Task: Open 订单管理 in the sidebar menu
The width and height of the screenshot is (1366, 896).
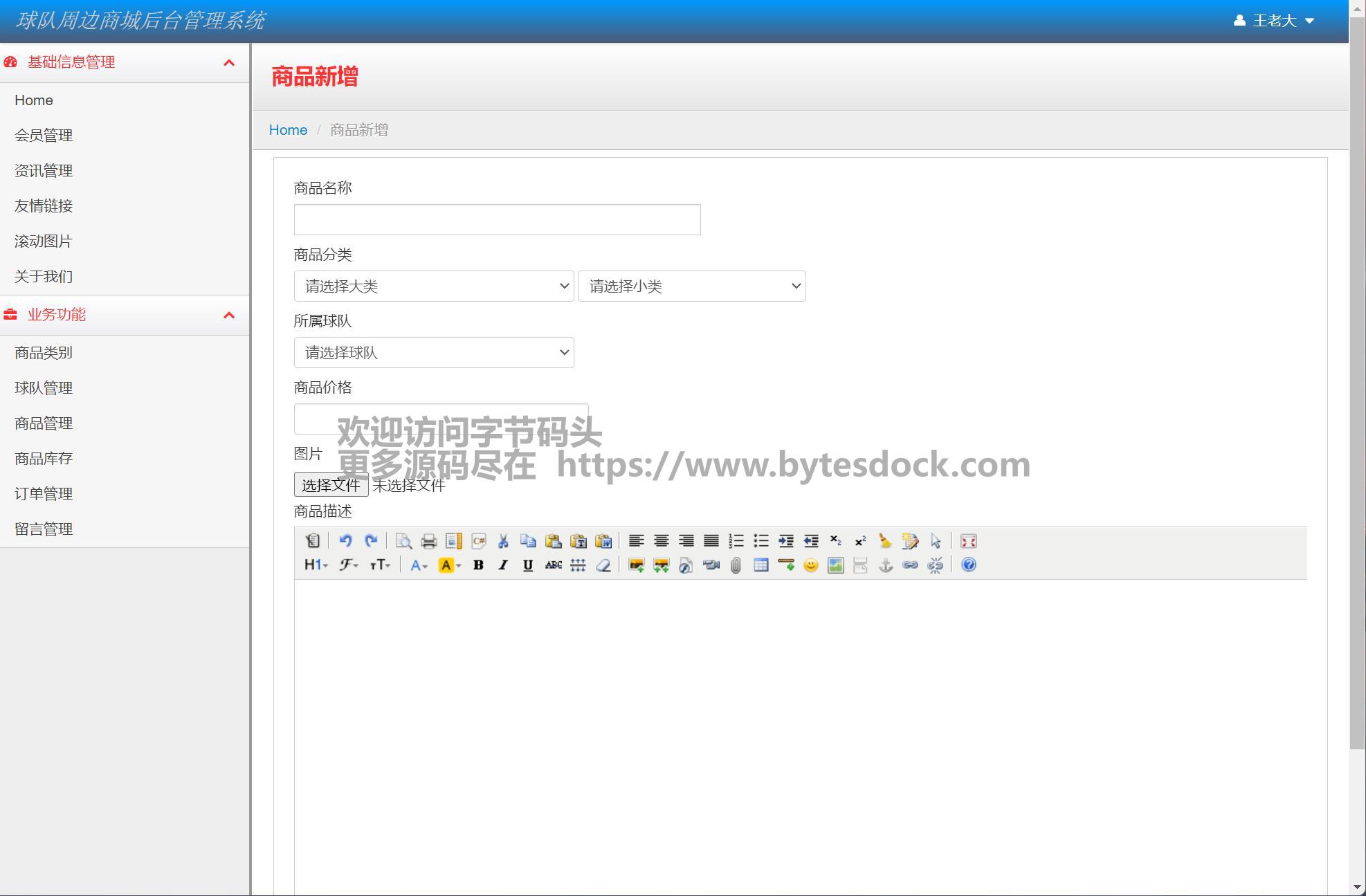Action: (44, 494)
